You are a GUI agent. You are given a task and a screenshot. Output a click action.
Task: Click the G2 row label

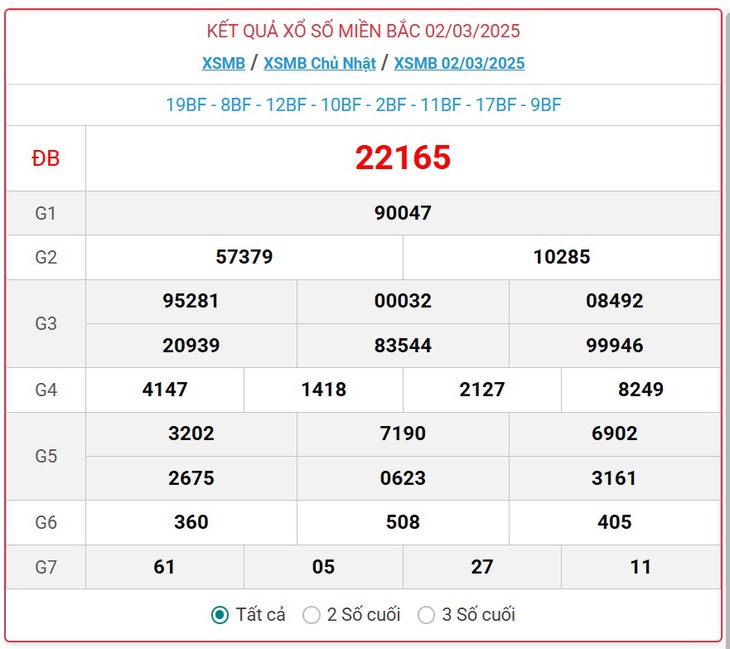click(46, 257)
